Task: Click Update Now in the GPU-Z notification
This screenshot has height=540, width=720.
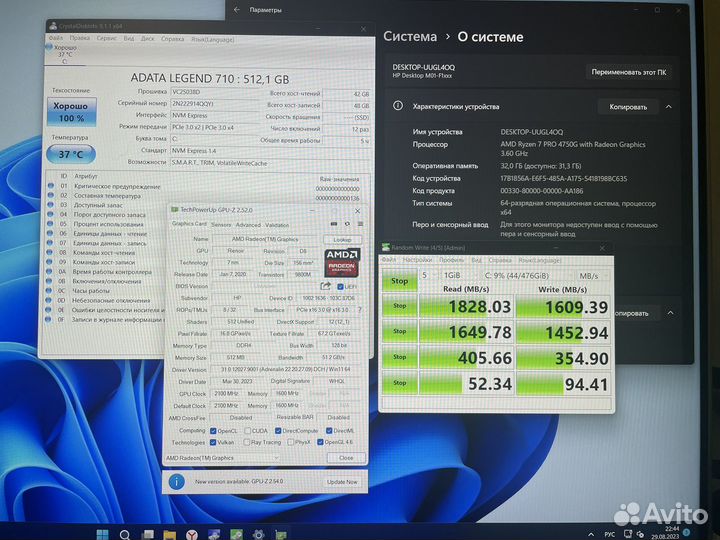Action: (342, 482)
